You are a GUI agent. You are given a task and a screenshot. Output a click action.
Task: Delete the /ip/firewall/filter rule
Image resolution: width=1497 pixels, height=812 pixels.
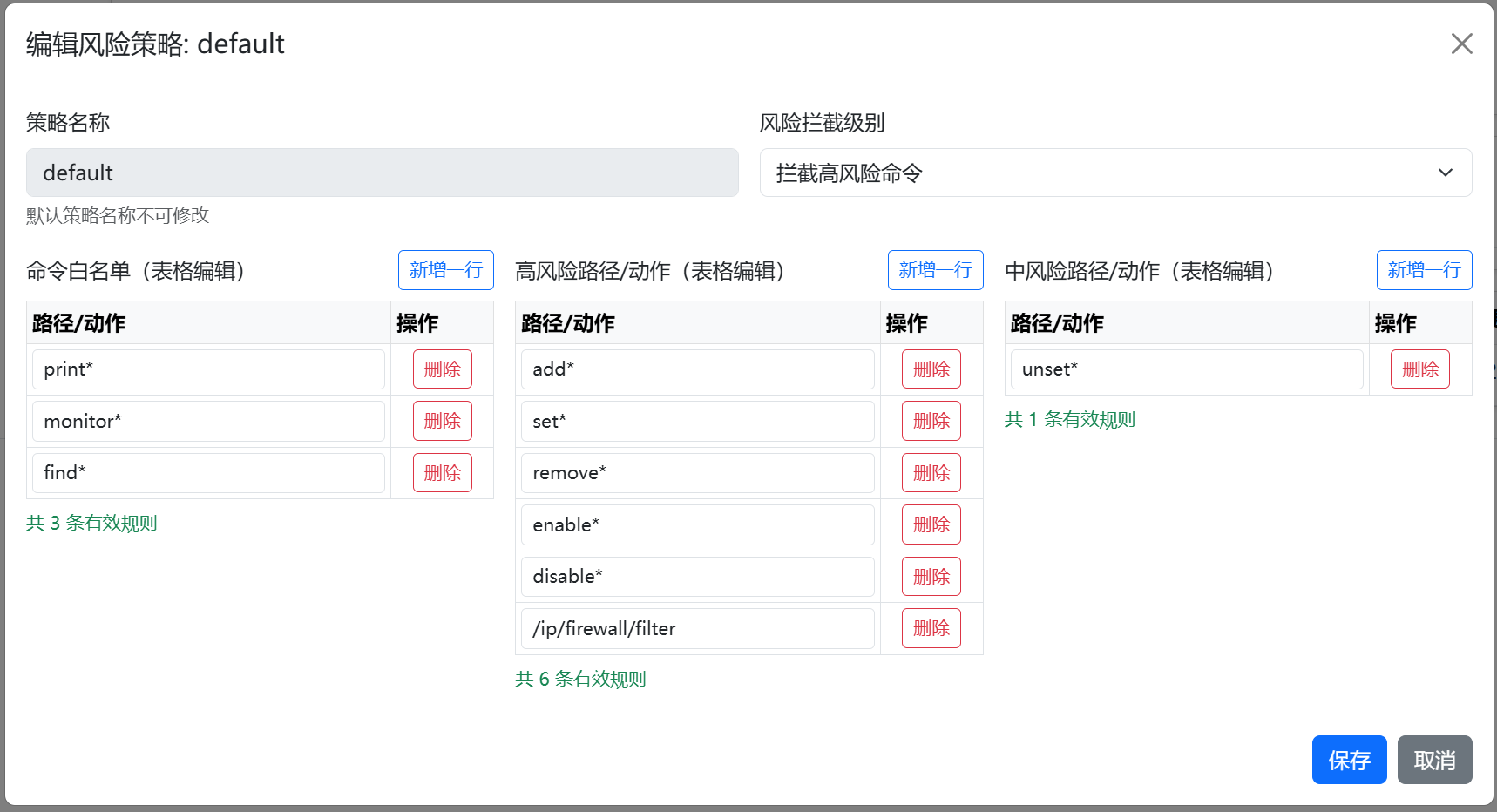931,628
